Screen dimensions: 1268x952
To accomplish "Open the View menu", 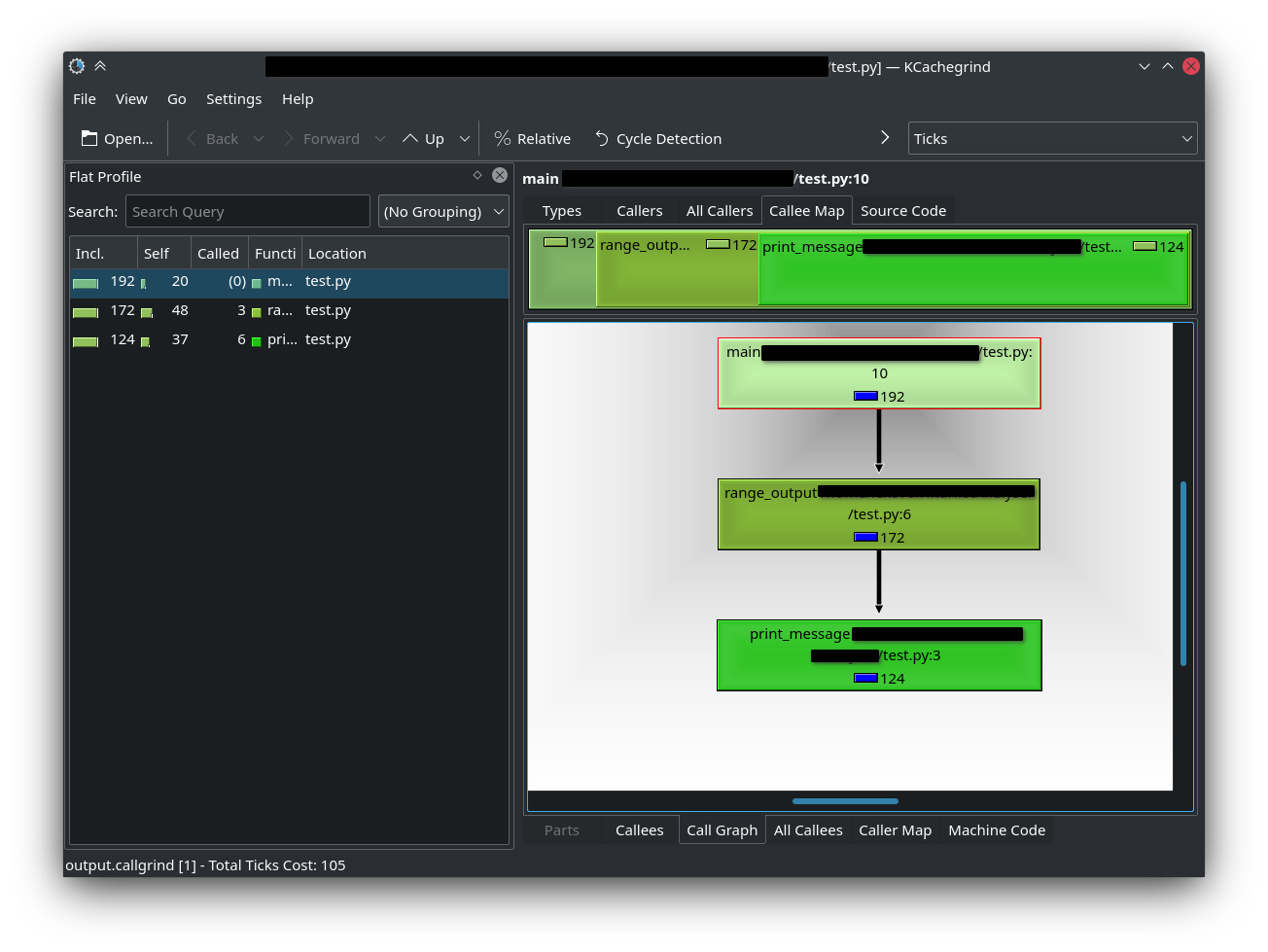I will (131, 99).
